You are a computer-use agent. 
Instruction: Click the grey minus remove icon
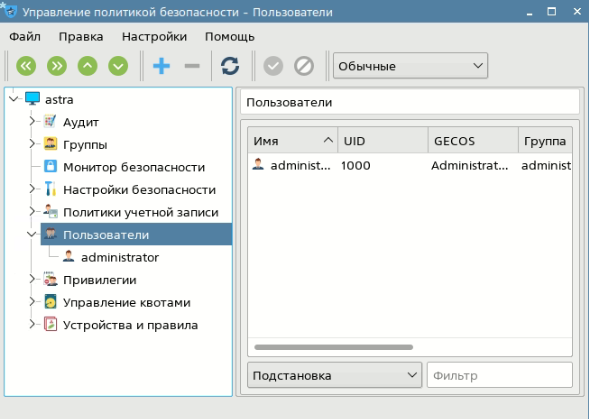(192, 66)
